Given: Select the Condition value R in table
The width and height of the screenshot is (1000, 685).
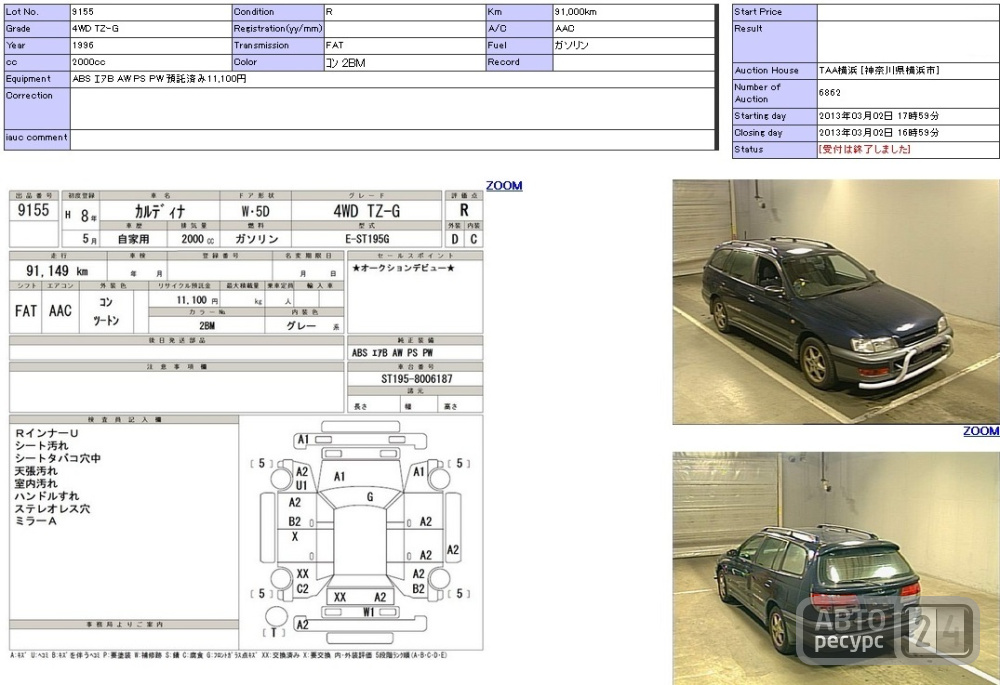Looking at the screenshot, I should pyautogui.click(x=329, y=12).
